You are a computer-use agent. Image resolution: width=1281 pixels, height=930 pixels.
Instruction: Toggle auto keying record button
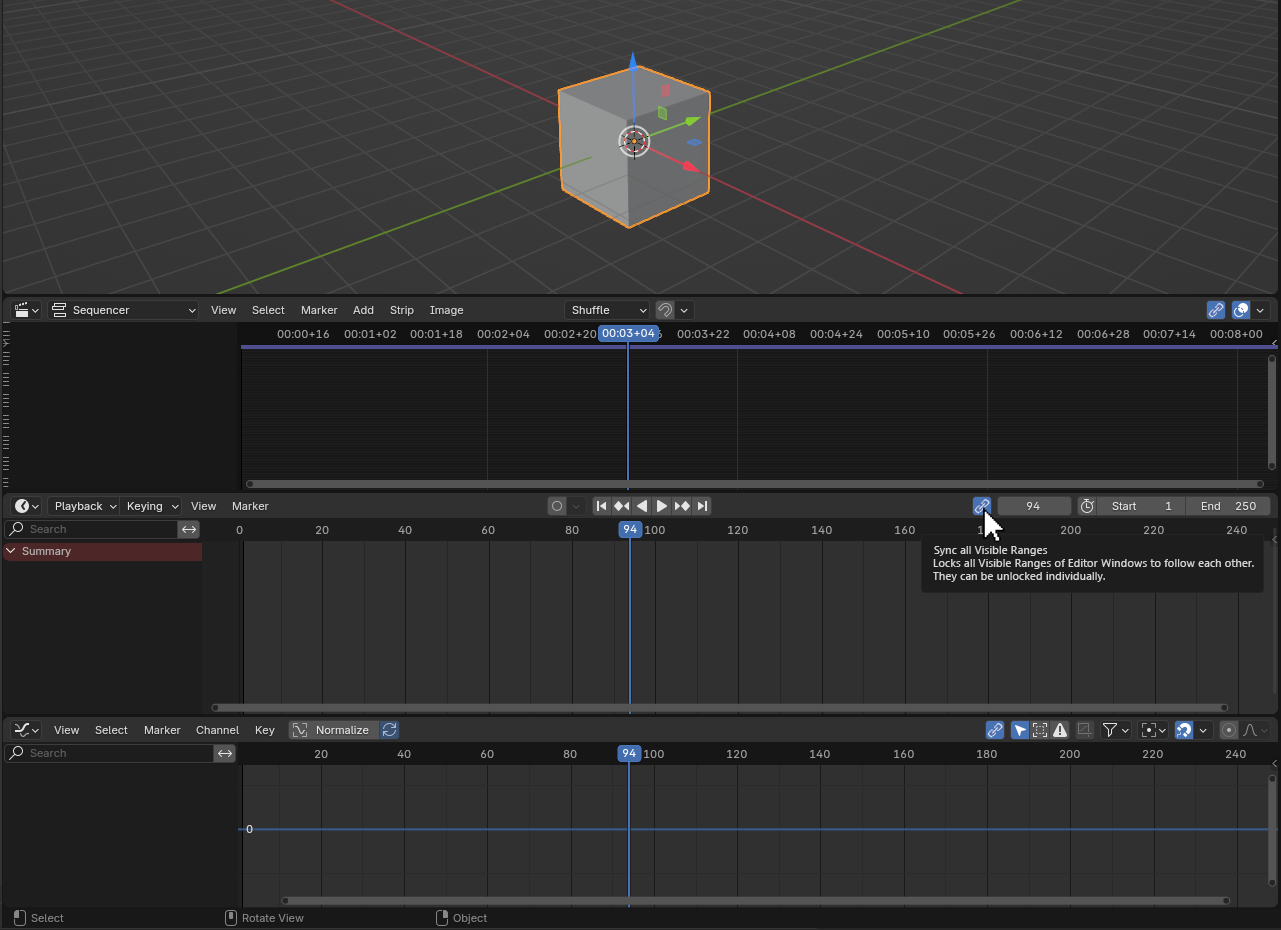pos(557,506)
